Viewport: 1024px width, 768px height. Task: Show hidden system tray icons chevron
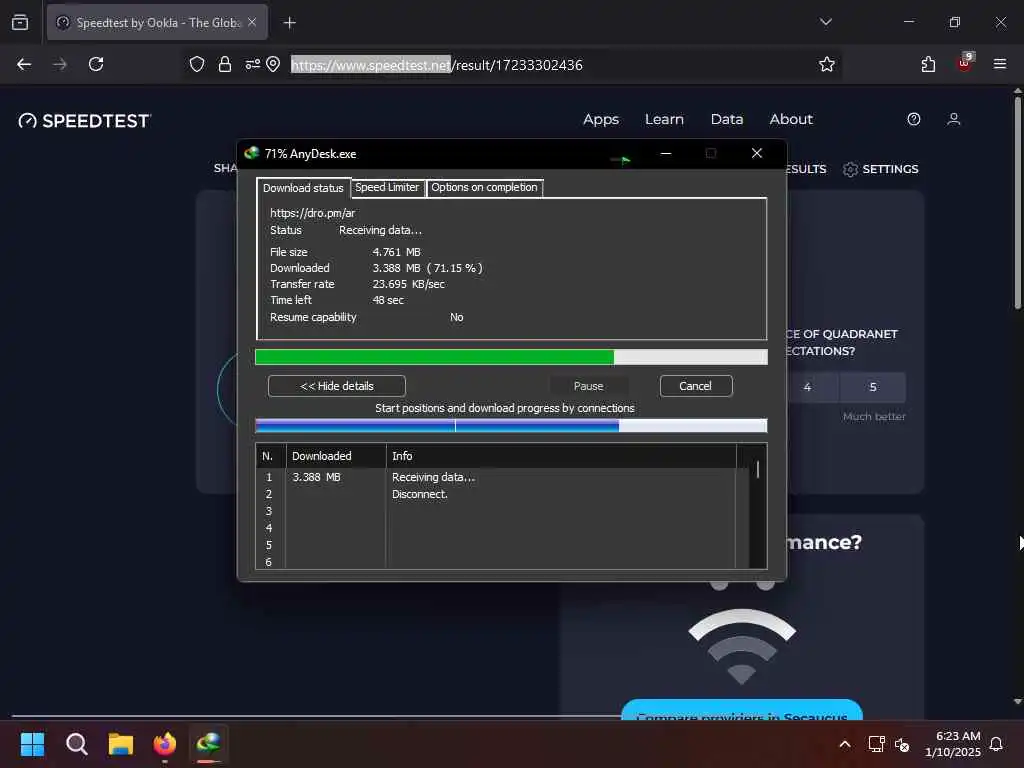pos(844,744)
